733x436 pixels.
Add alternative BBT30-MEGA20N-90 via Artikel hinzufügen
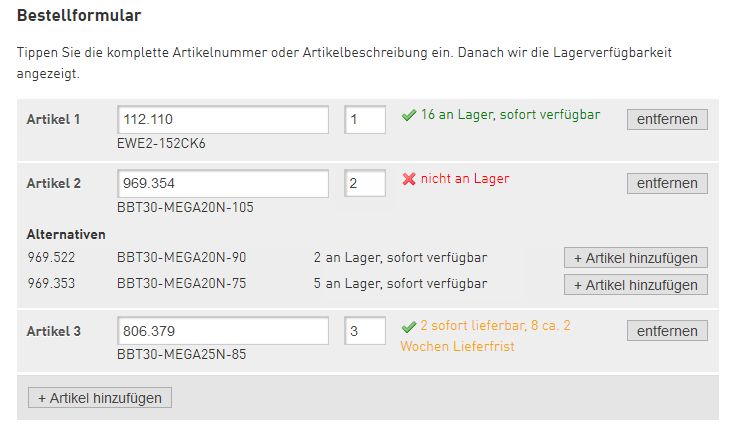636,258
